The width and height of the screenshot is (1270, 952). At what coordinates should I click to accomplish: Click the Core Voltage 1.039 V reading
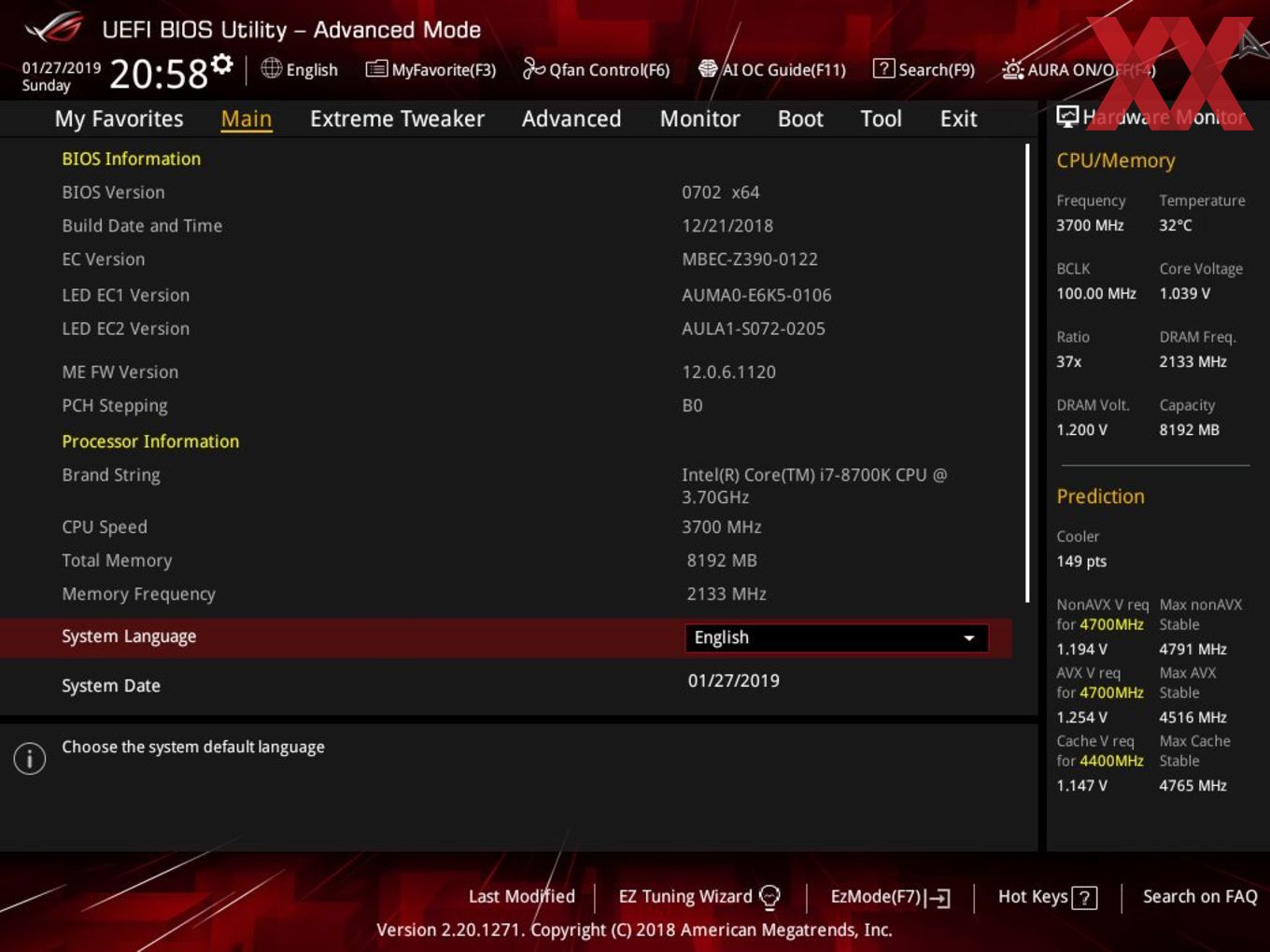tap(1184, 293)
